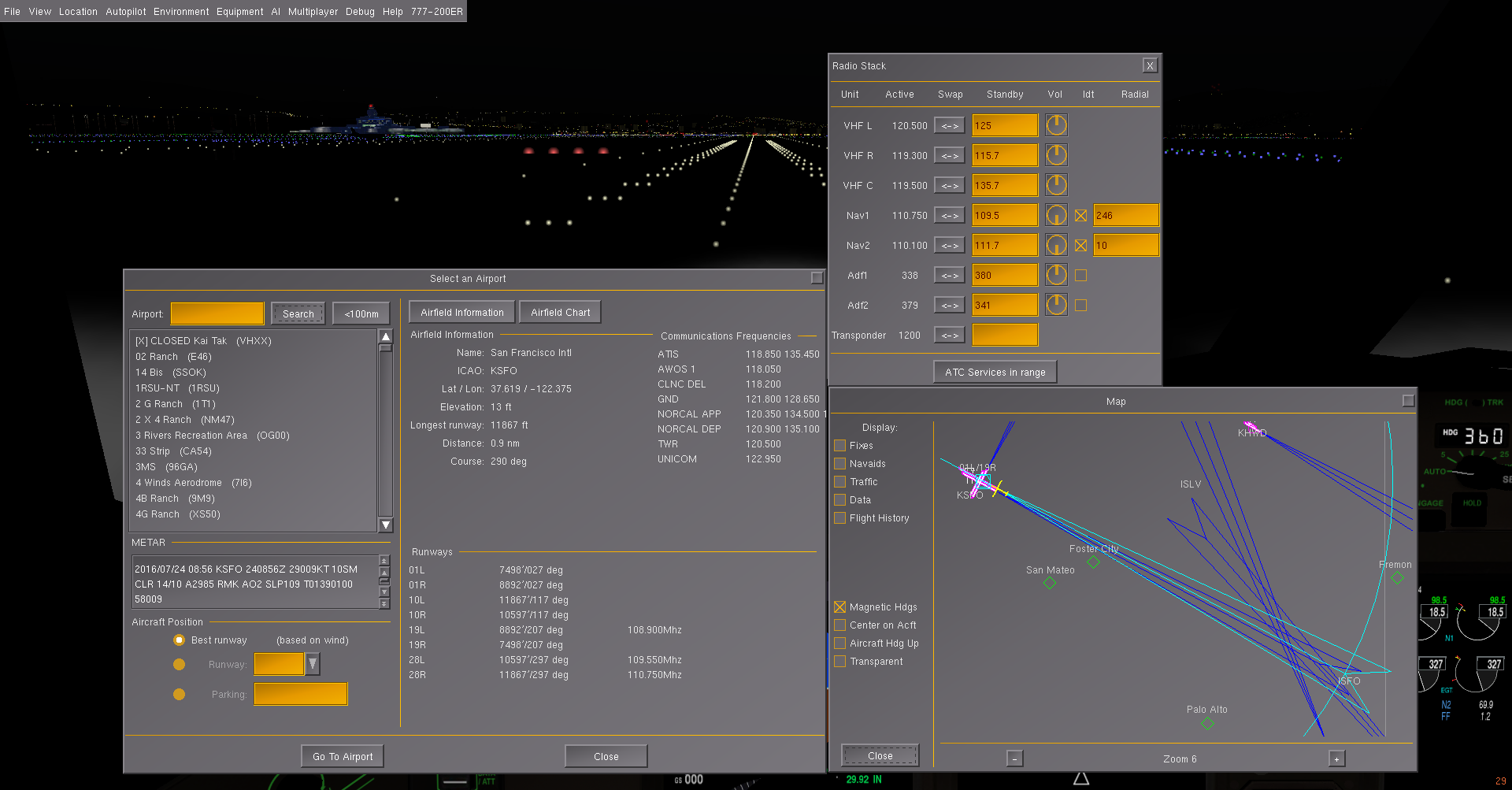Select the Parking radio button

(180, 694)
